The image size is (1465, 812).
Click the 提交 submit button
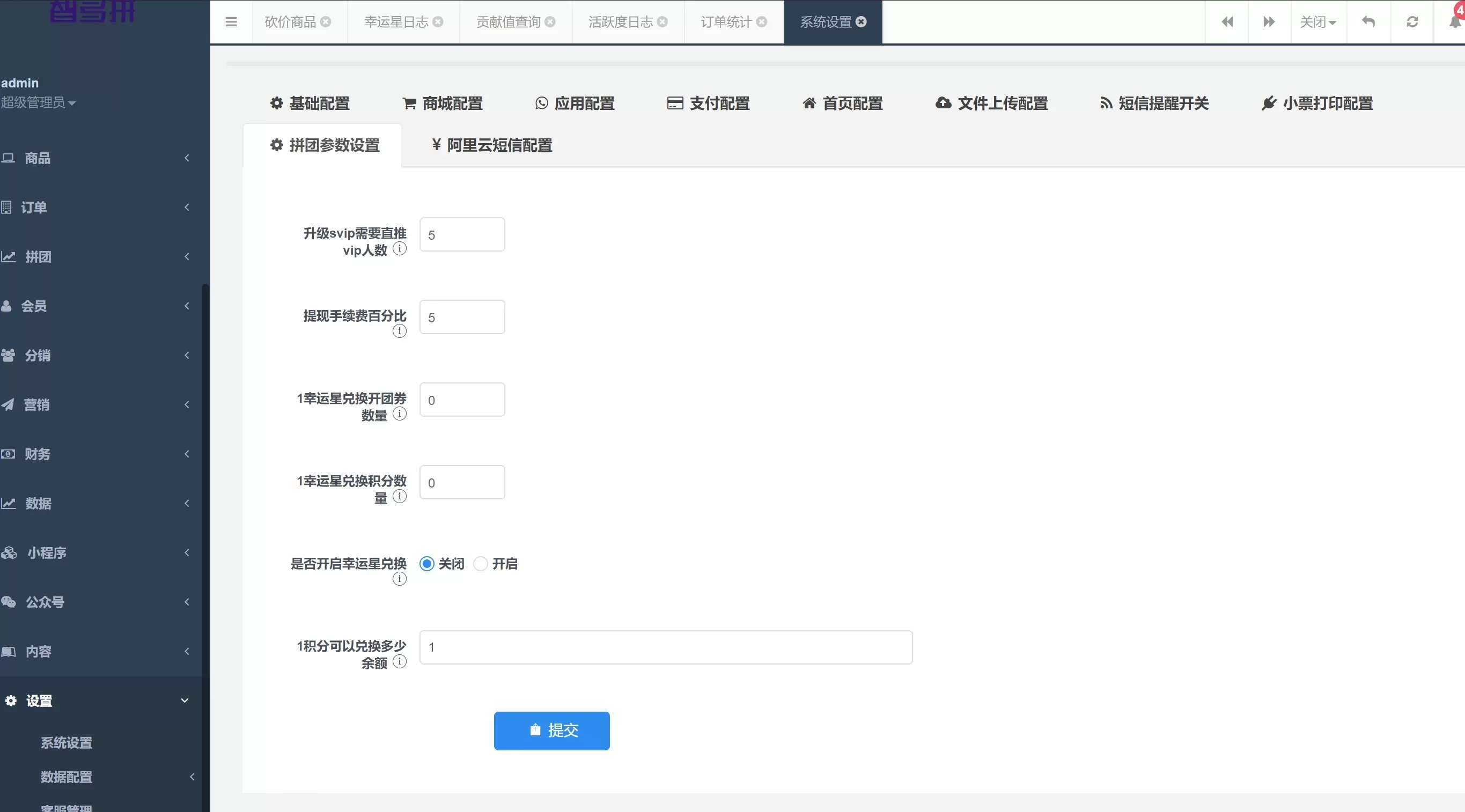point(551,730)
